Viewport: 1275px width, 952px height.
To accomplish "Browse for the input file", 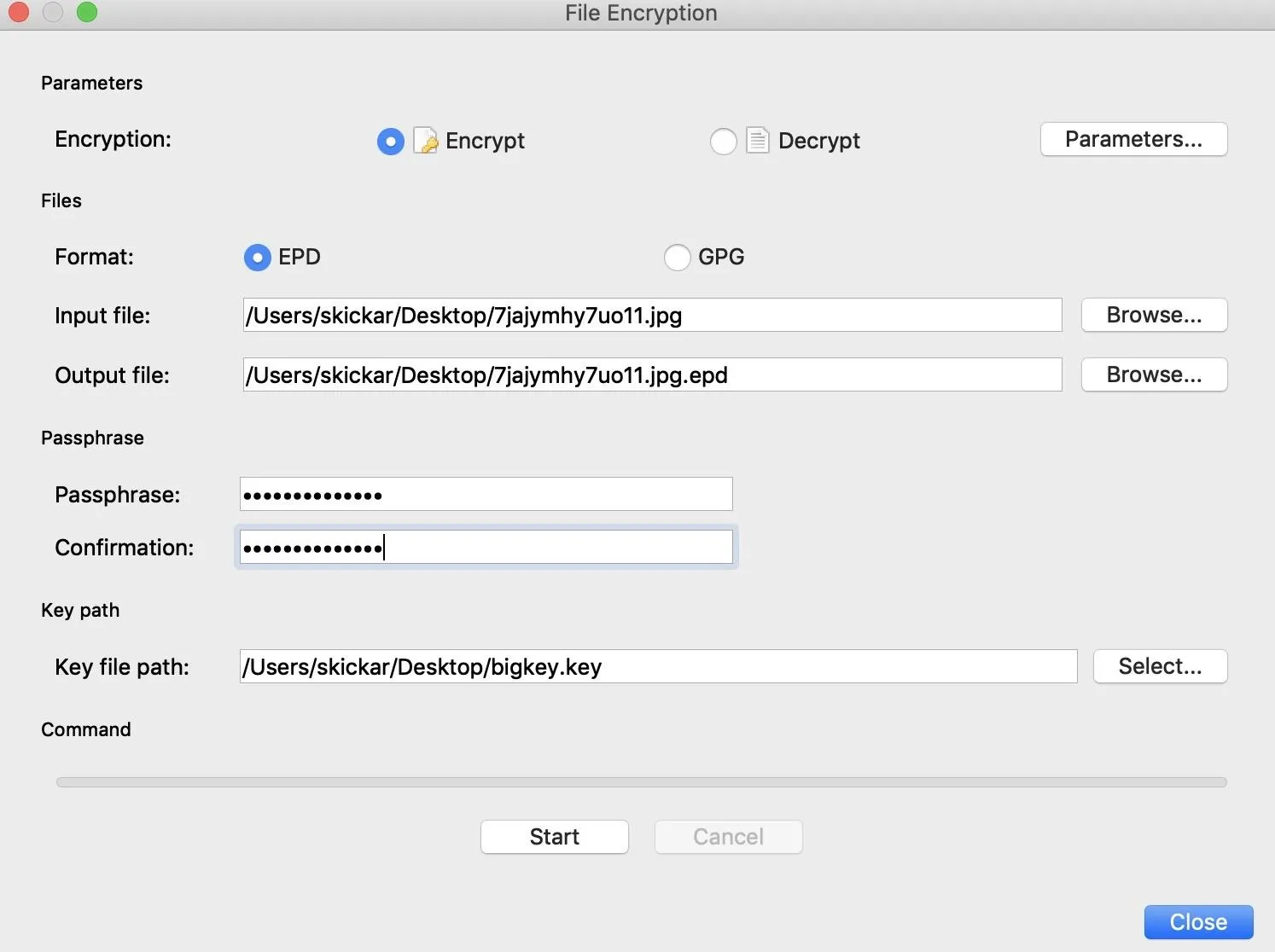I will pyautogui.click(x=1154, y=315).
